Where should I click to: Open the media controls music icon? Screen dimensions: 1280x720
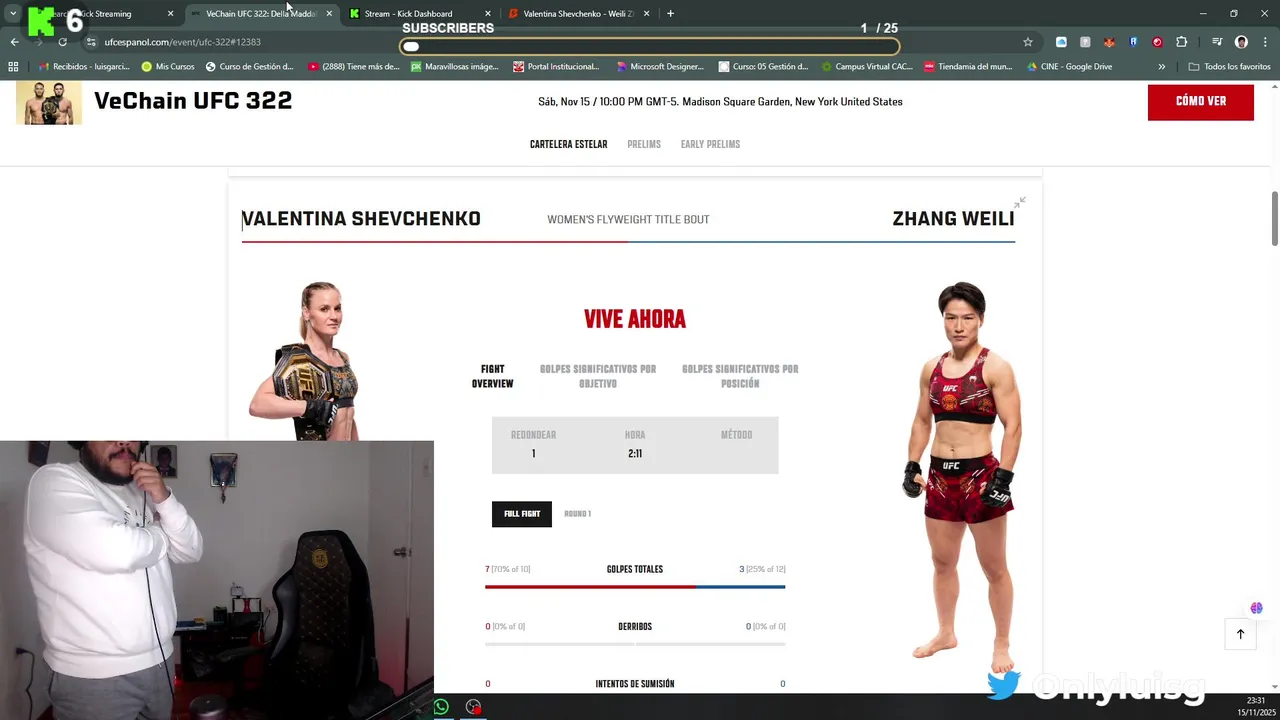point(1217,42)
